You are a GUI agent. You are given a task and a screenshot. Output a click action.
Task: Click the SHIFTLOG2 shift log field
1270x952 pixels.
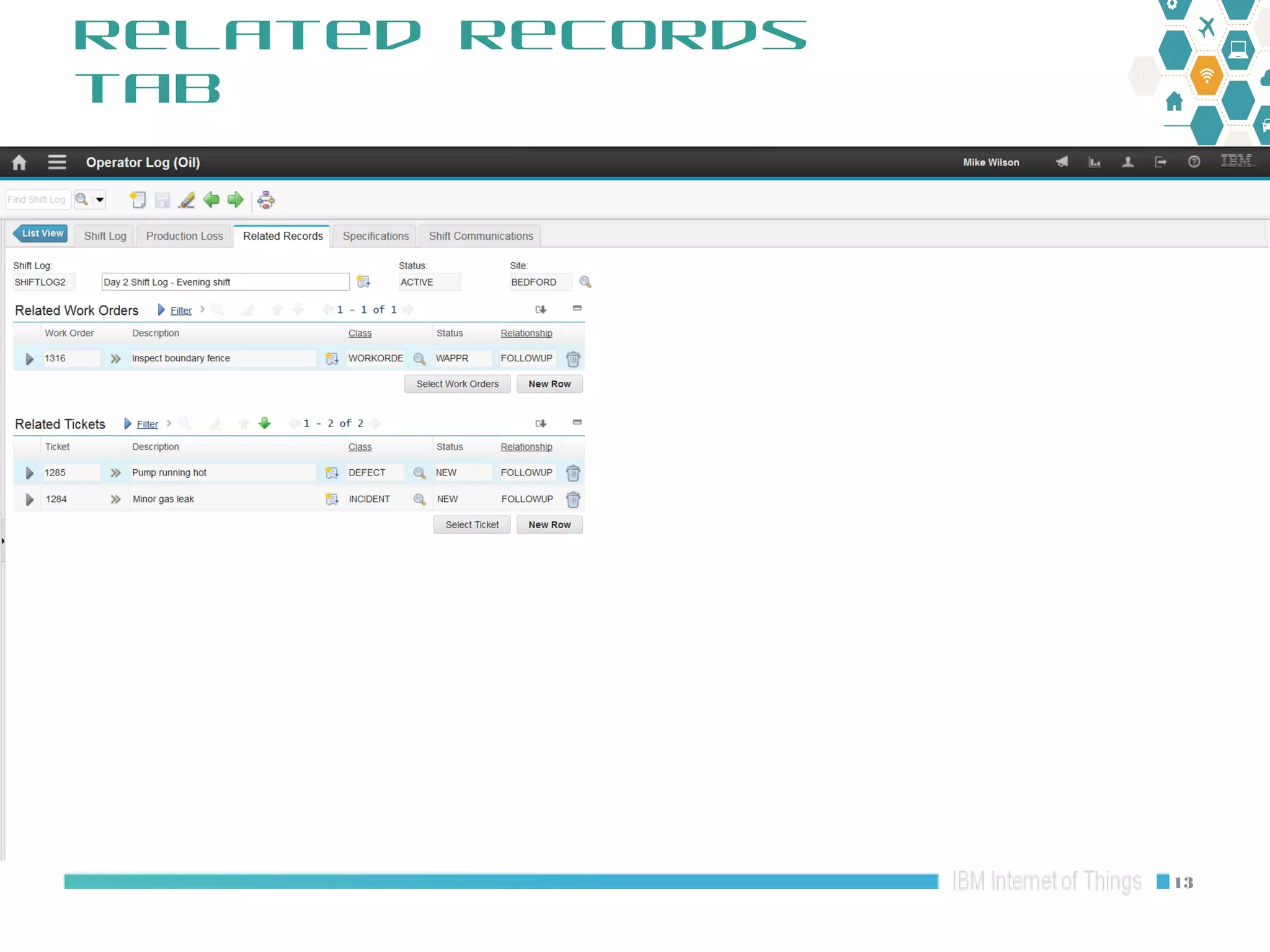click(44, 282)
